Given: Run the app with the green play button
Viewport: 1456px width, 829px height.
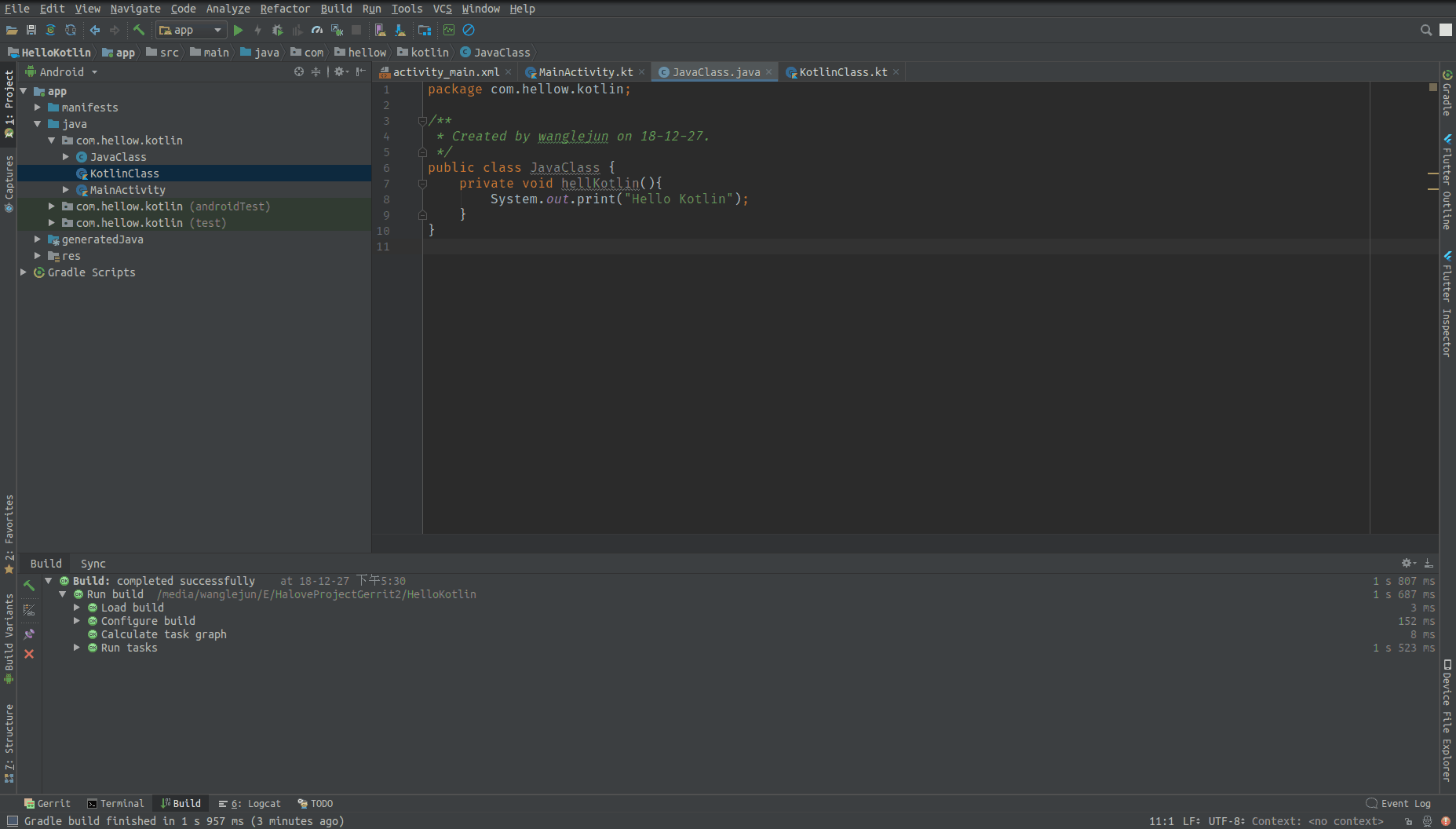Looking at the screenshot, I should pyautogui.click(x=239, y=30).
